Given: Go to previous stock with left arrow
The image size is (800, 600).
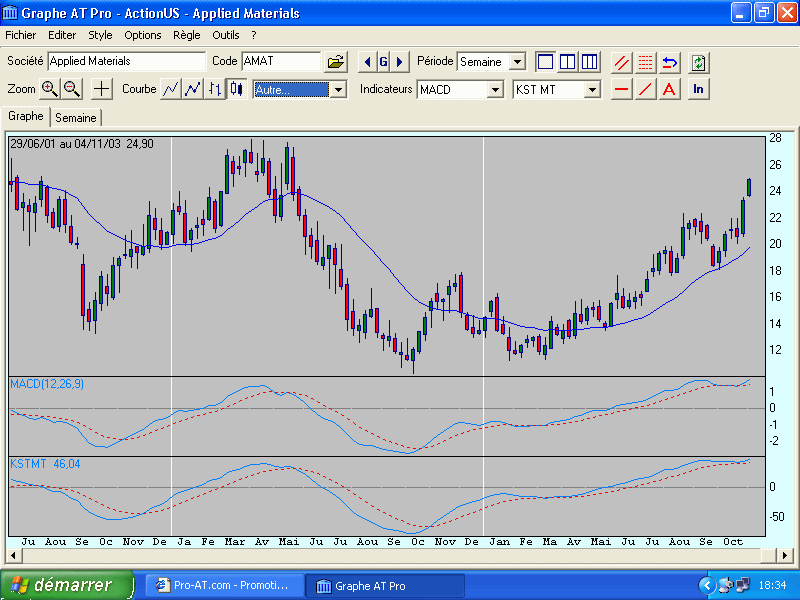Looking at the screenshot, I should (x=367, y=62).
